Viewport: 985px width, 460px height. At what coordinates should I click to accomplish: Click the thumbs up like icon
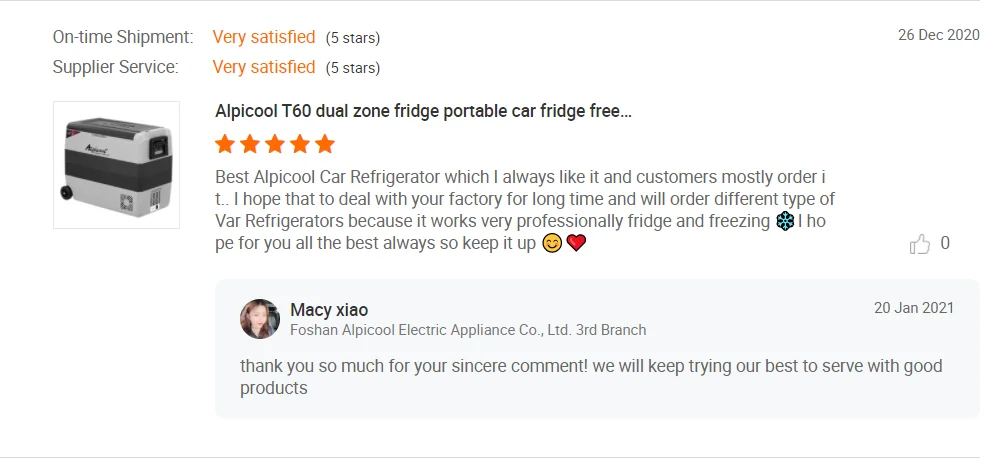pos(920,244)
